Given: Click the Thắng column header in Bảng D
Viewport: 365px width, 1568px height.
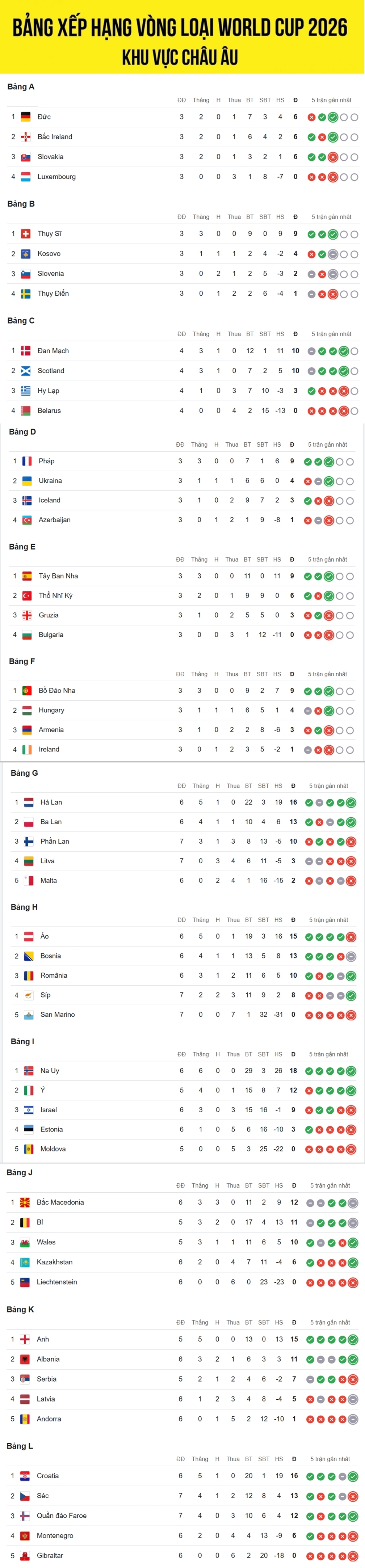Looking at the screenshot, I should coord(199,444).
